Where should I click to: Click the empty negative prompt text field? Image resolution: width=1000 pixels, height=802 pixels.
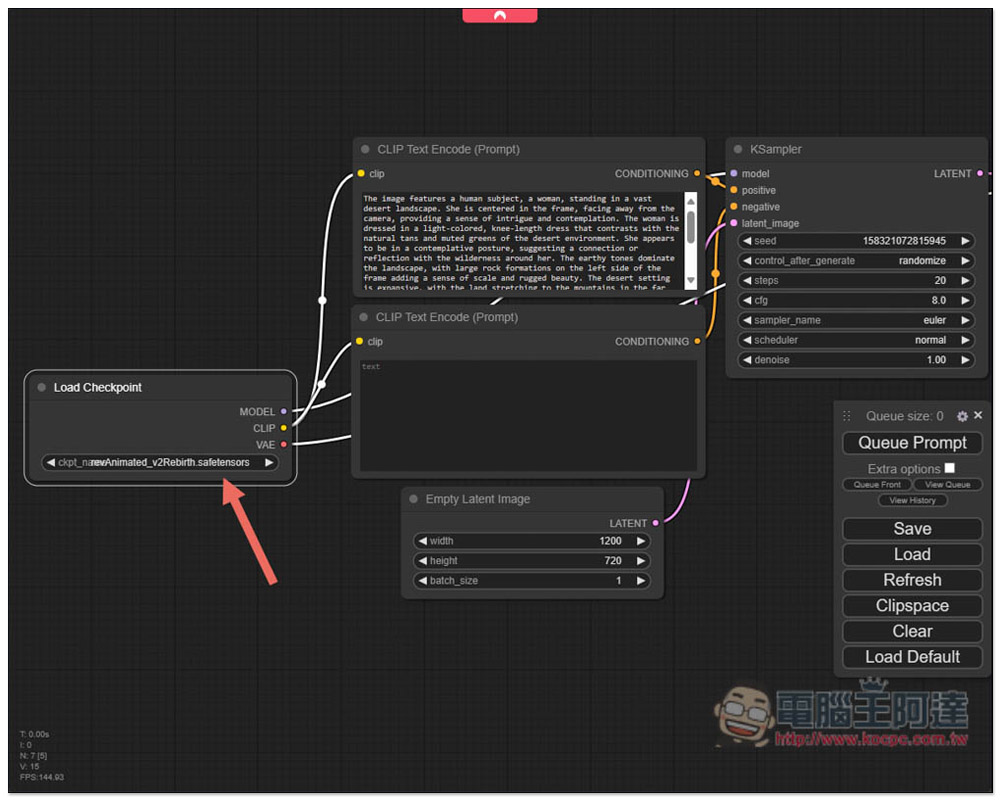pyautogui.click(x=528, y=415)
